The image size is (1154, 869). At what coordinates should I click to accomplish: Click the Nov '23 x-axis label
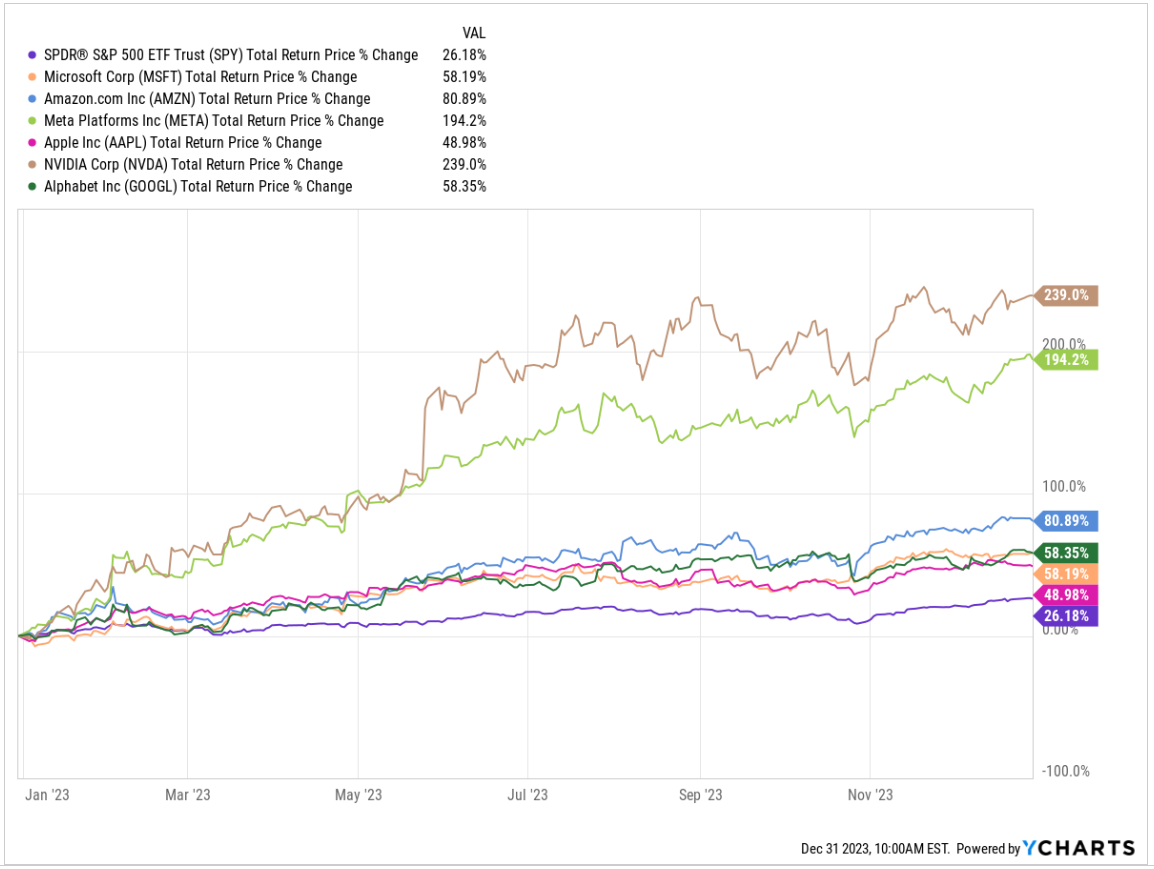(870, 796)
